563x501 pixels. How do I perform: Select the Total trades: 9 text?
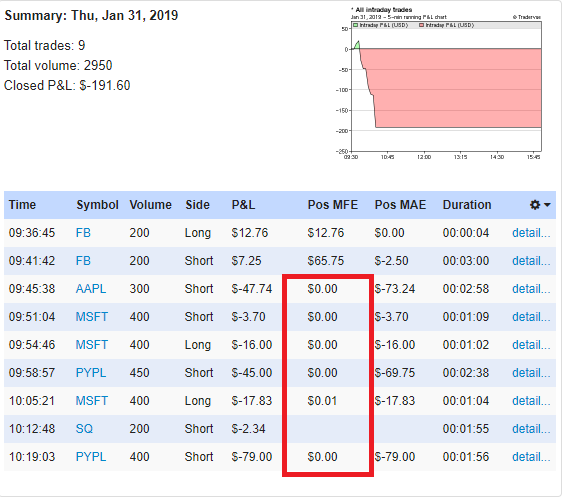pyautogui.click(x=45, y=46)
